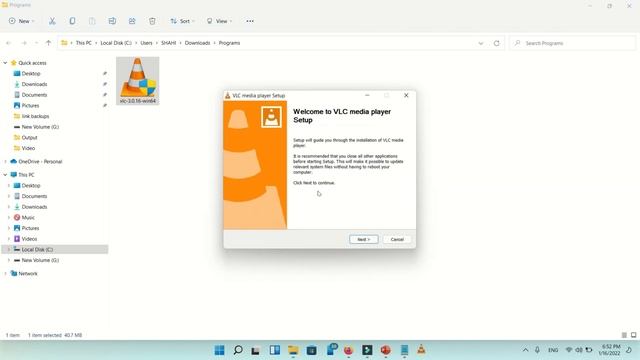Open the New dropdown in Explorer toolbar
640x360 pixels.
[22, 21]
